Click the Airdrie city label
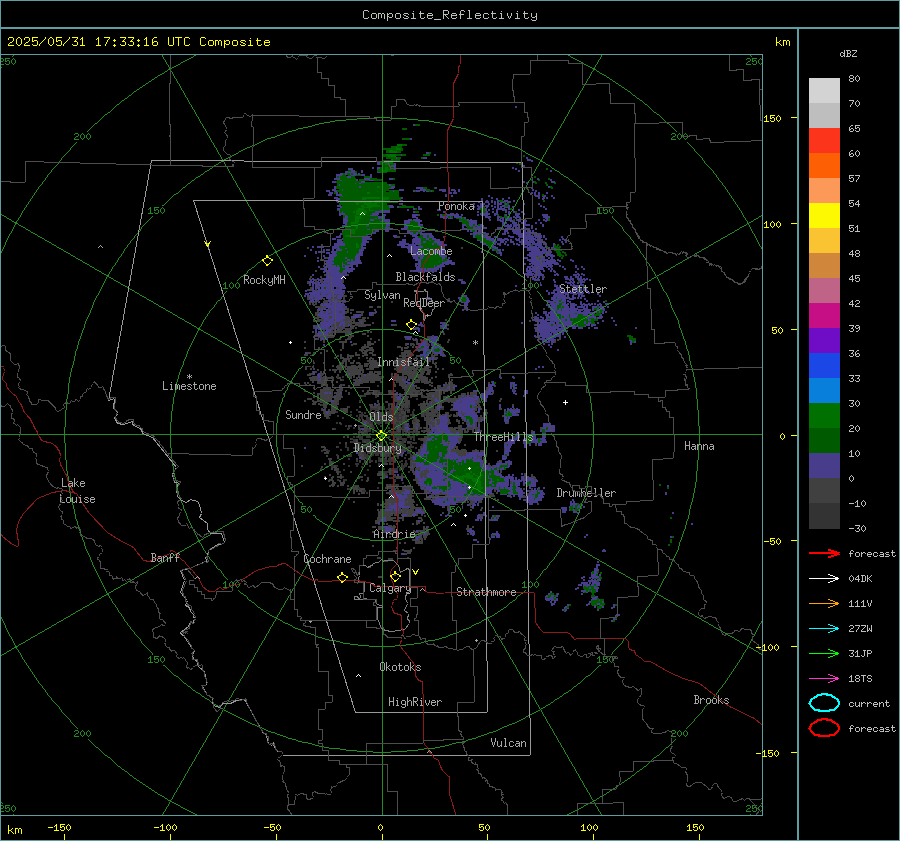Image resolution: width=900 pixels, height=841 pixels. (x=394, y=534)
